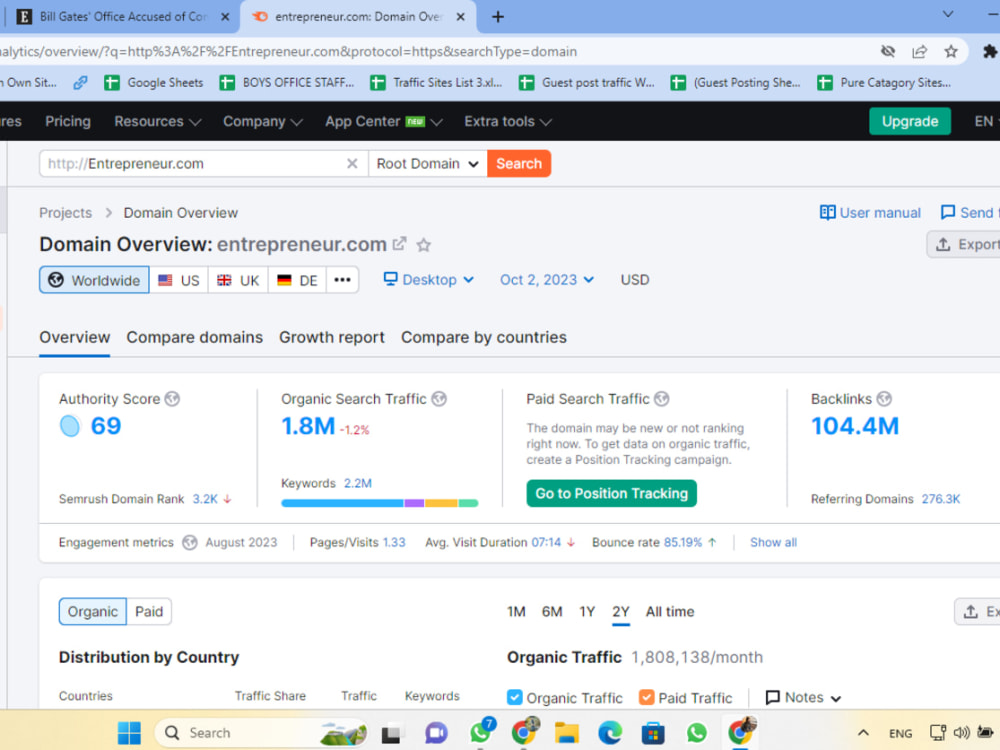Switch chart to Organic toggle

tap(92, 612)
